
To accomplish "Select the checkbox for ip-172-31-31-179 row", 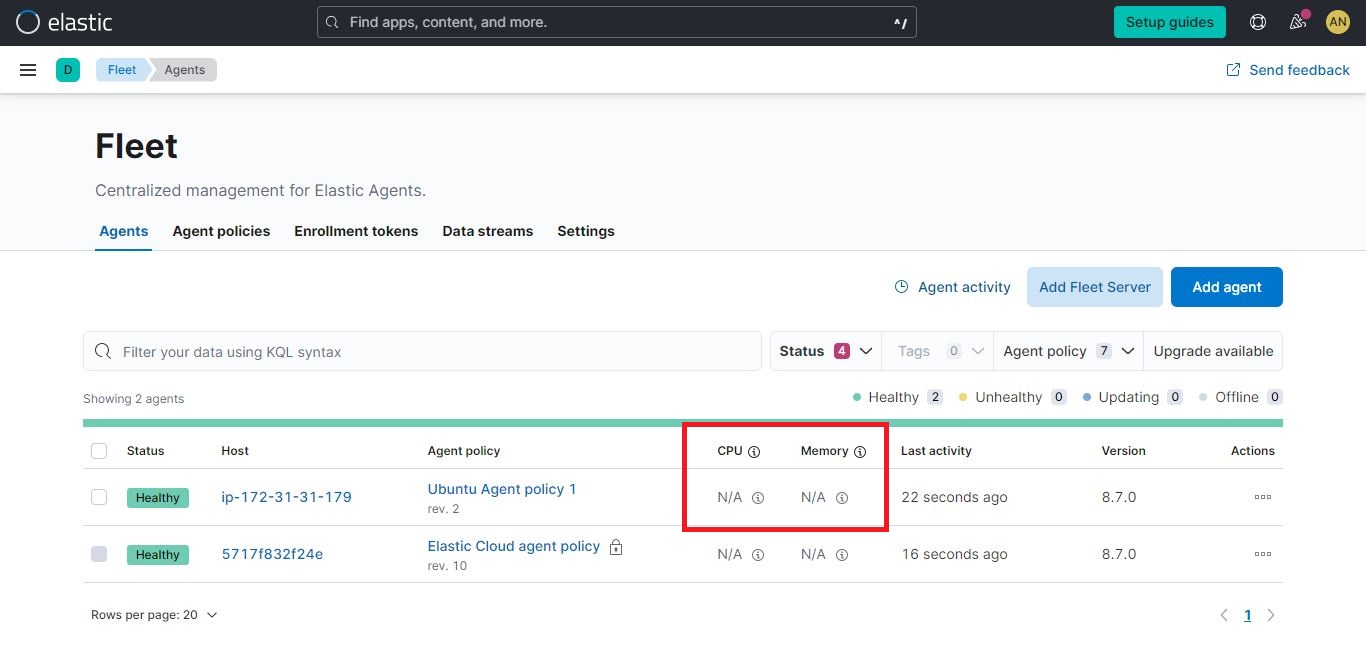I will pos(99,497).
